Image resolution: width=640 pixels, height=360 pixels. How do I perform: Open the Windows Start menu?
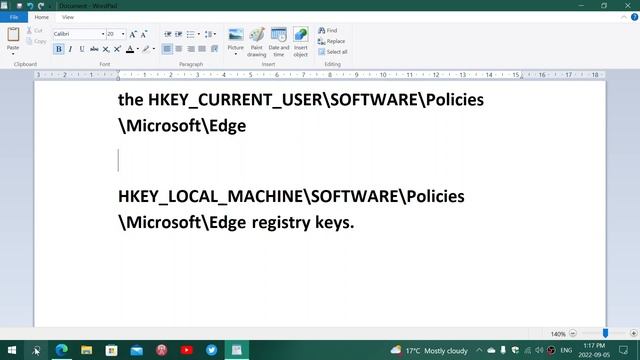[12, 350]
